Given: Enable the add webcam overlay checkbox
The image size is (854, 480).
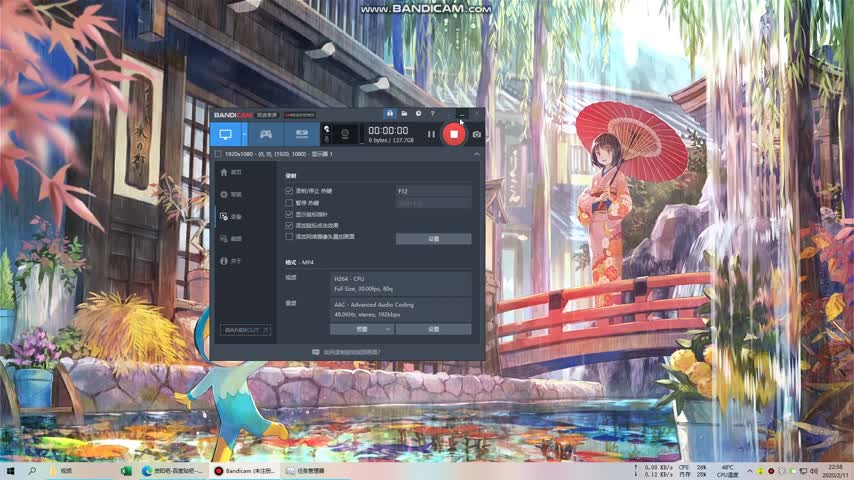Looking at the screenshot, I should tap(289, 236).
